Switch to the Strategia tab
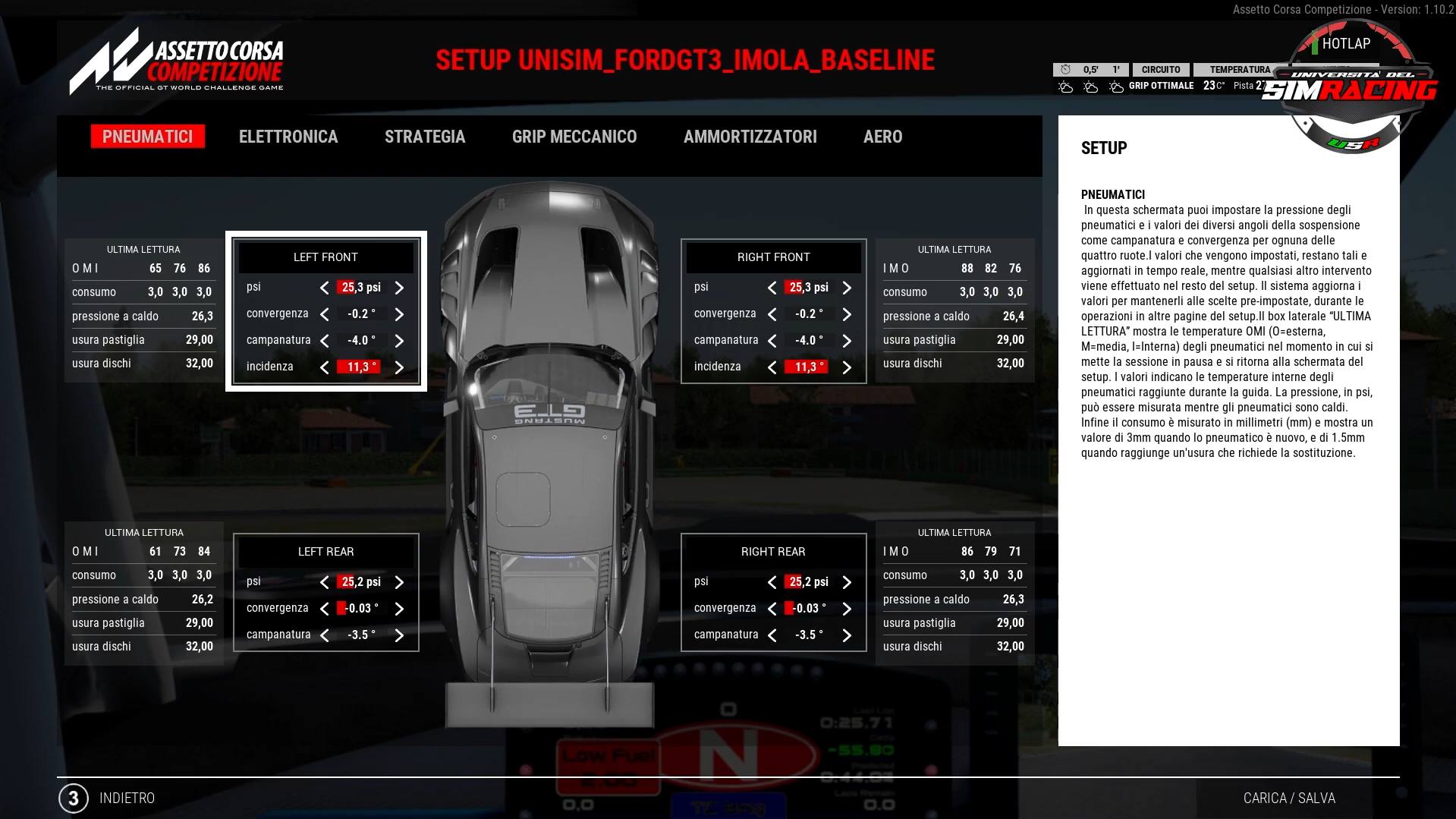The width and height of the screenshot is (1456, 819). (x=425, y=137)
